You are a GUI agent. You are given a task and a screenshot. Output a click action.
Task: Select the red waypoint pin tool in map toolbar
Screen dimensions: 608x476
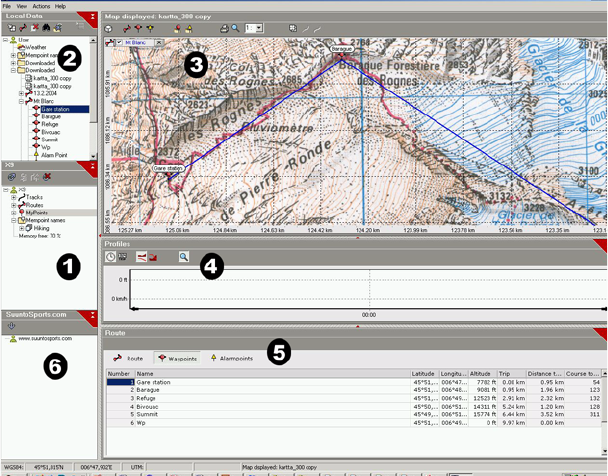[138, 29]
